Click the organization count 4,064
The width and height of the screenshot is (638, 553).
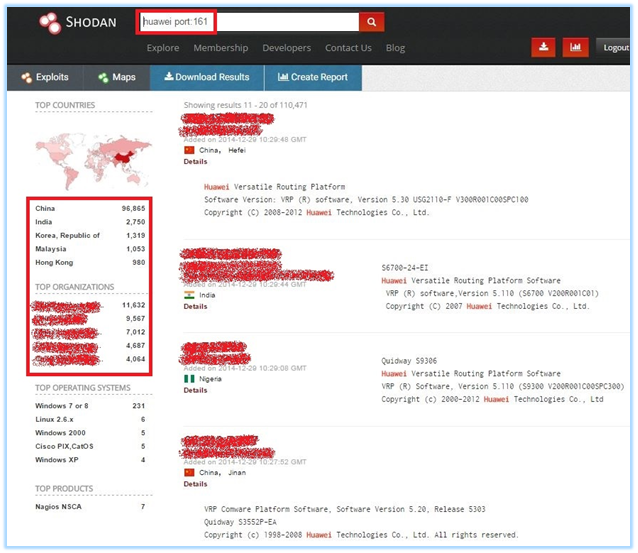click(x=135, y=359)
